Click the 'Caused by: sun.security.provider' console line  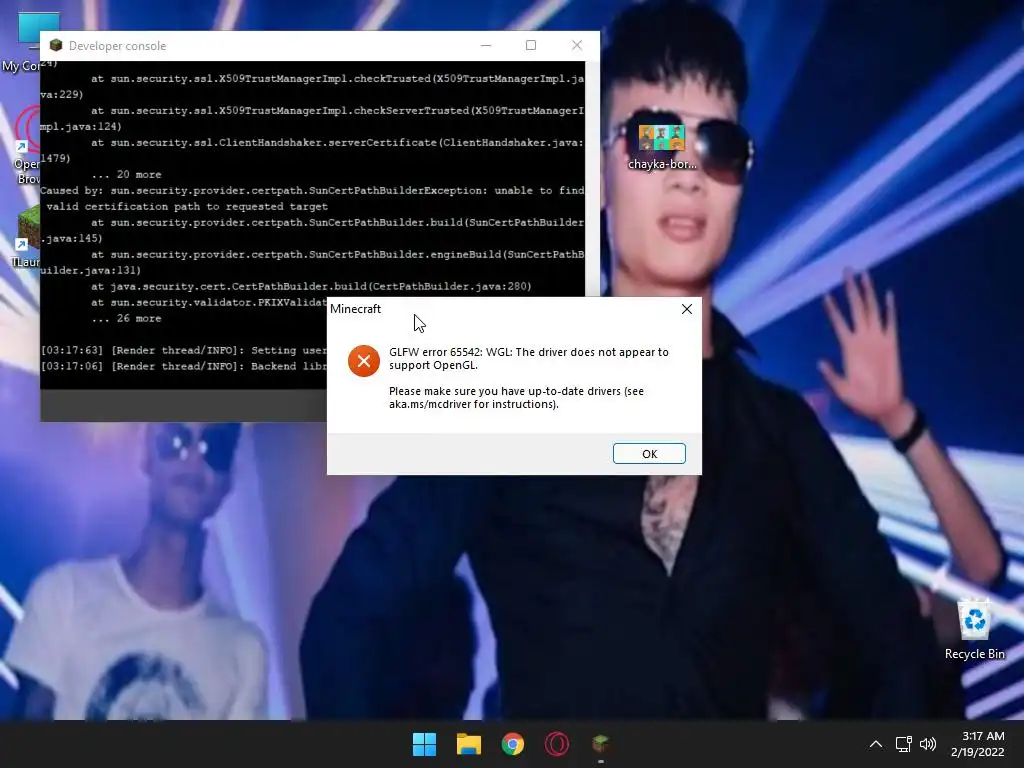click(x=312, y=199)
